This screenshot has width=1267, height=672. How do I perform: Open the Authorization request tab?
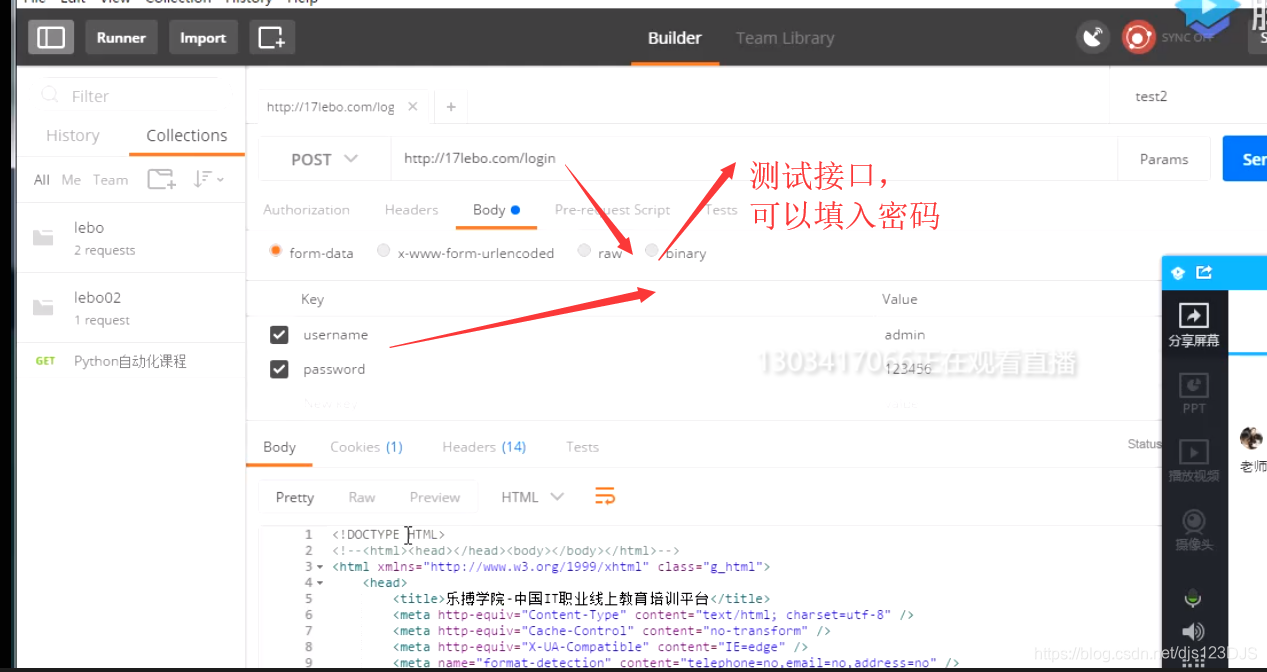[306, 210]
